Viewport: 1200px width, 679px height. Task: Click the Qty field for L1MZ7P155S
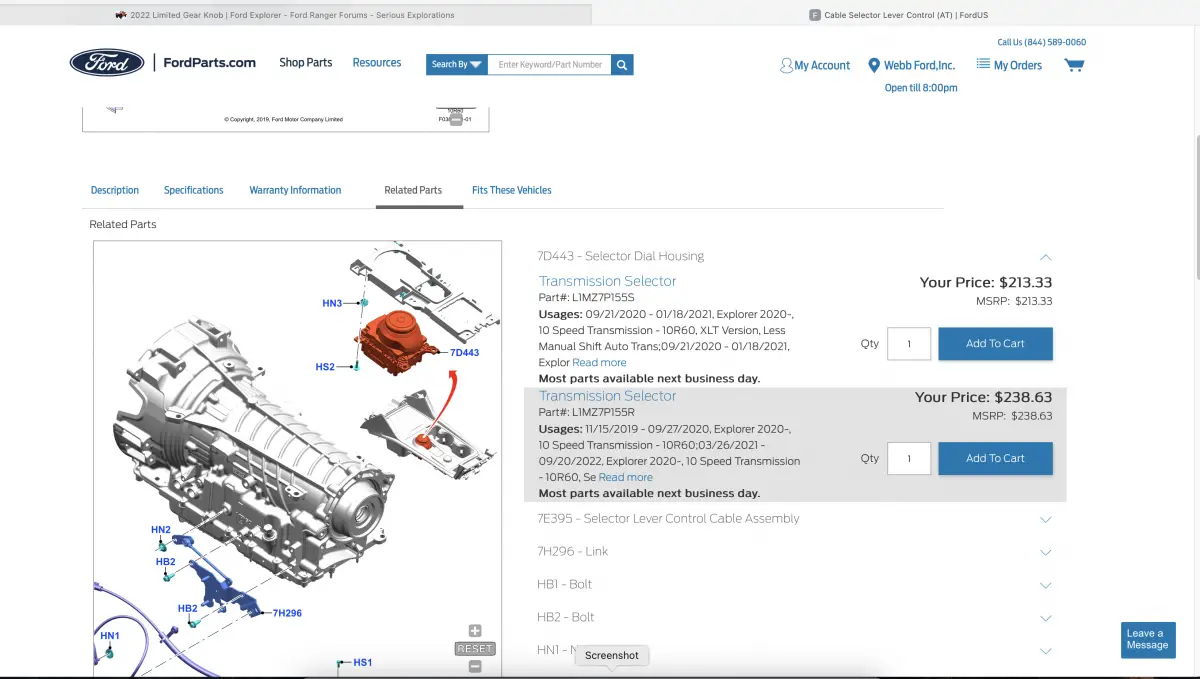tap(909, 343)
